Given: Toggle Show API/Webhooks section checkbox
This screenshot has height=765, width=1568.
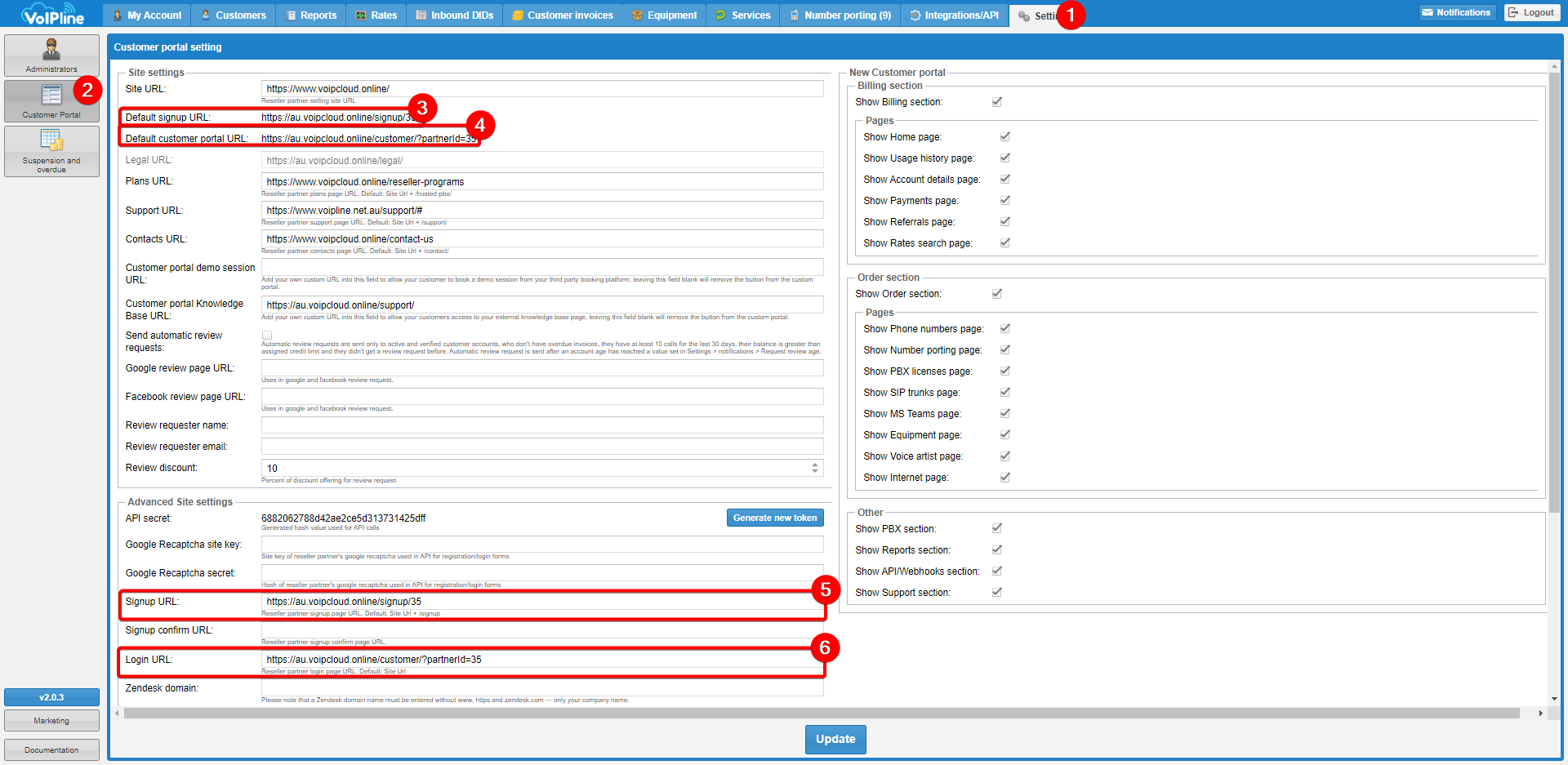Looking at the screenshot, I should click(997, 572).
